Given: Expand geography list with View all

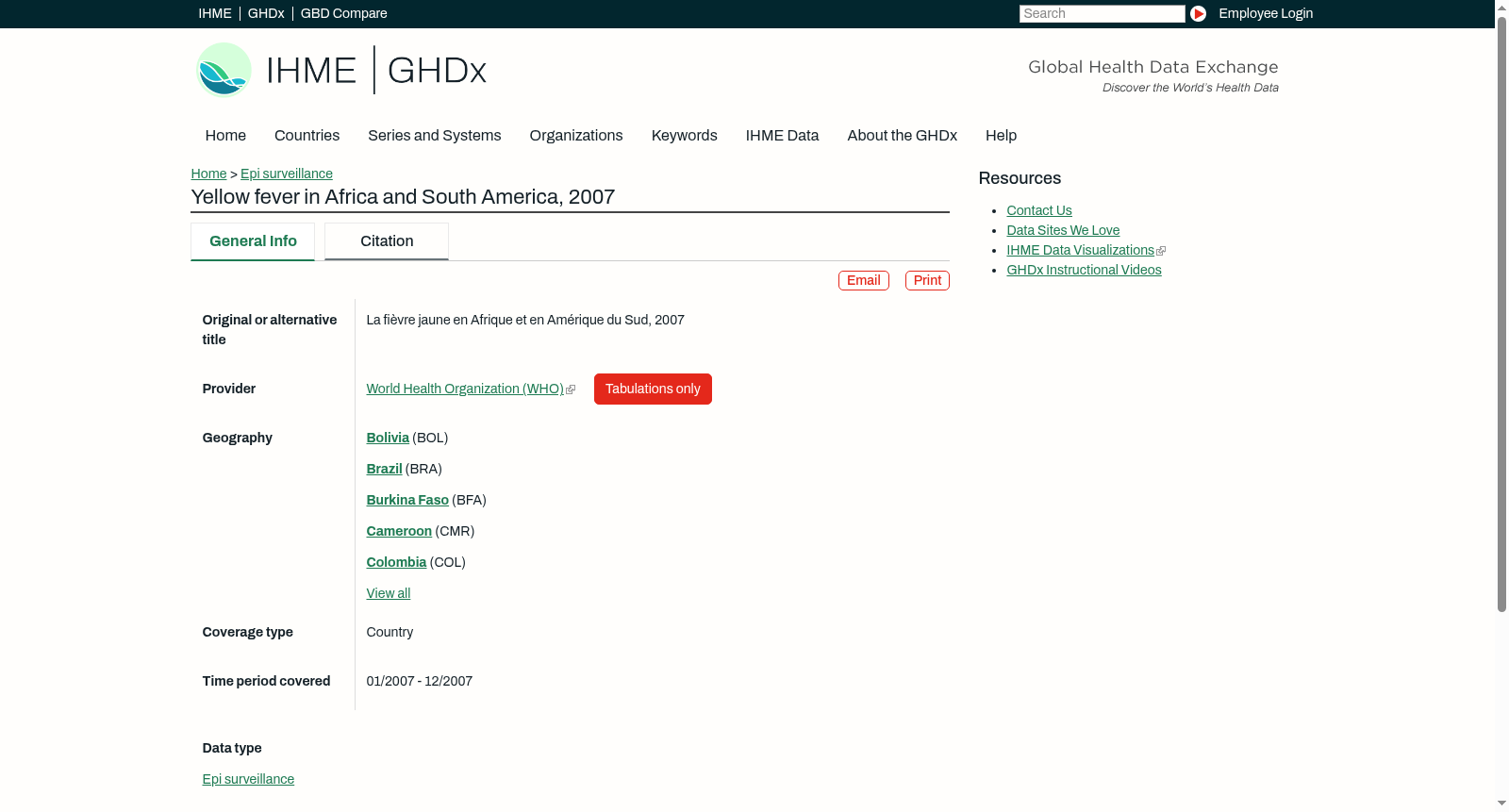Looking at the screenshot, I should (389, 594).
